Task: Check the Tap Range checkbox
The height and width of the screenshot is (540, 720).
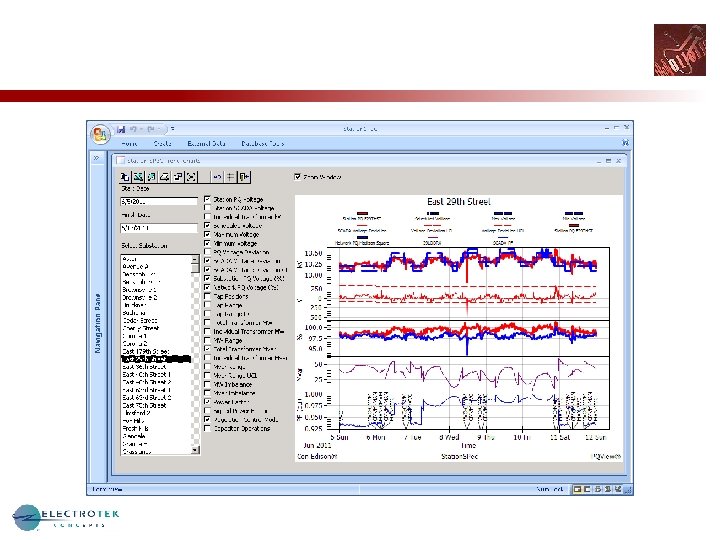Action: click(207, 305)
